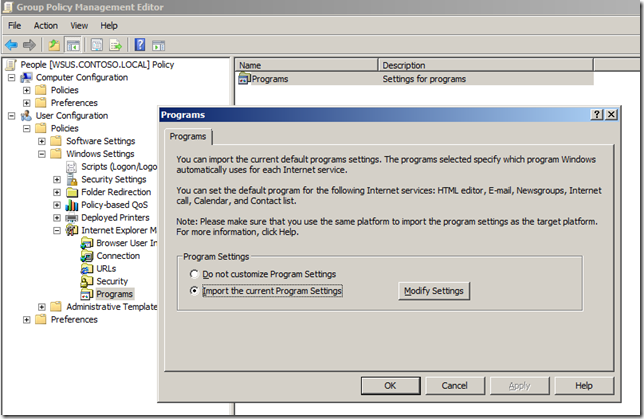This screenshot has width=644, height=419.
Task: Click the Description column header
Action: pos(404,65)
